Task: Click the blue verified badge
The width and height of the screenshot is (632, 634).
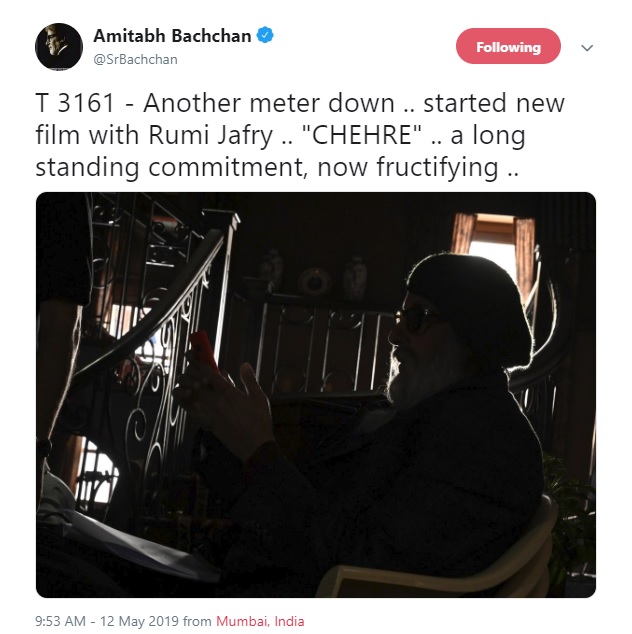Action: [265, 35]
